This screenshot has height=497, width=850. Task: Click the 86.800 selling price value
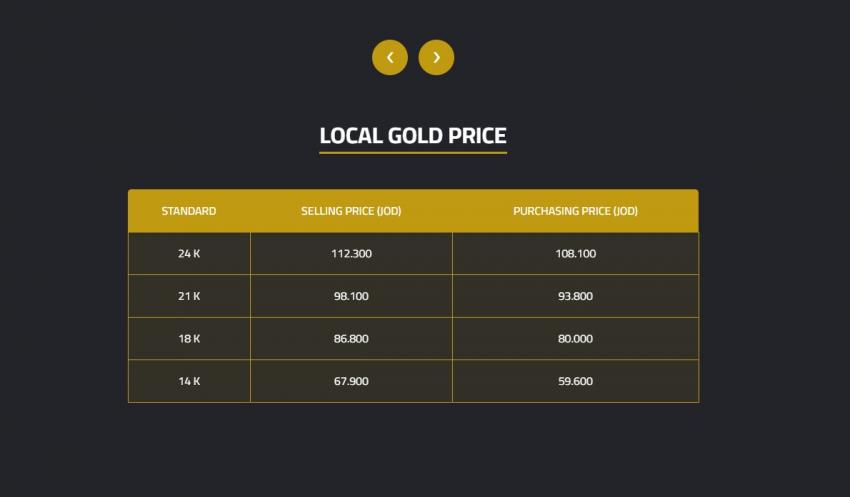[x=351, y=339]
